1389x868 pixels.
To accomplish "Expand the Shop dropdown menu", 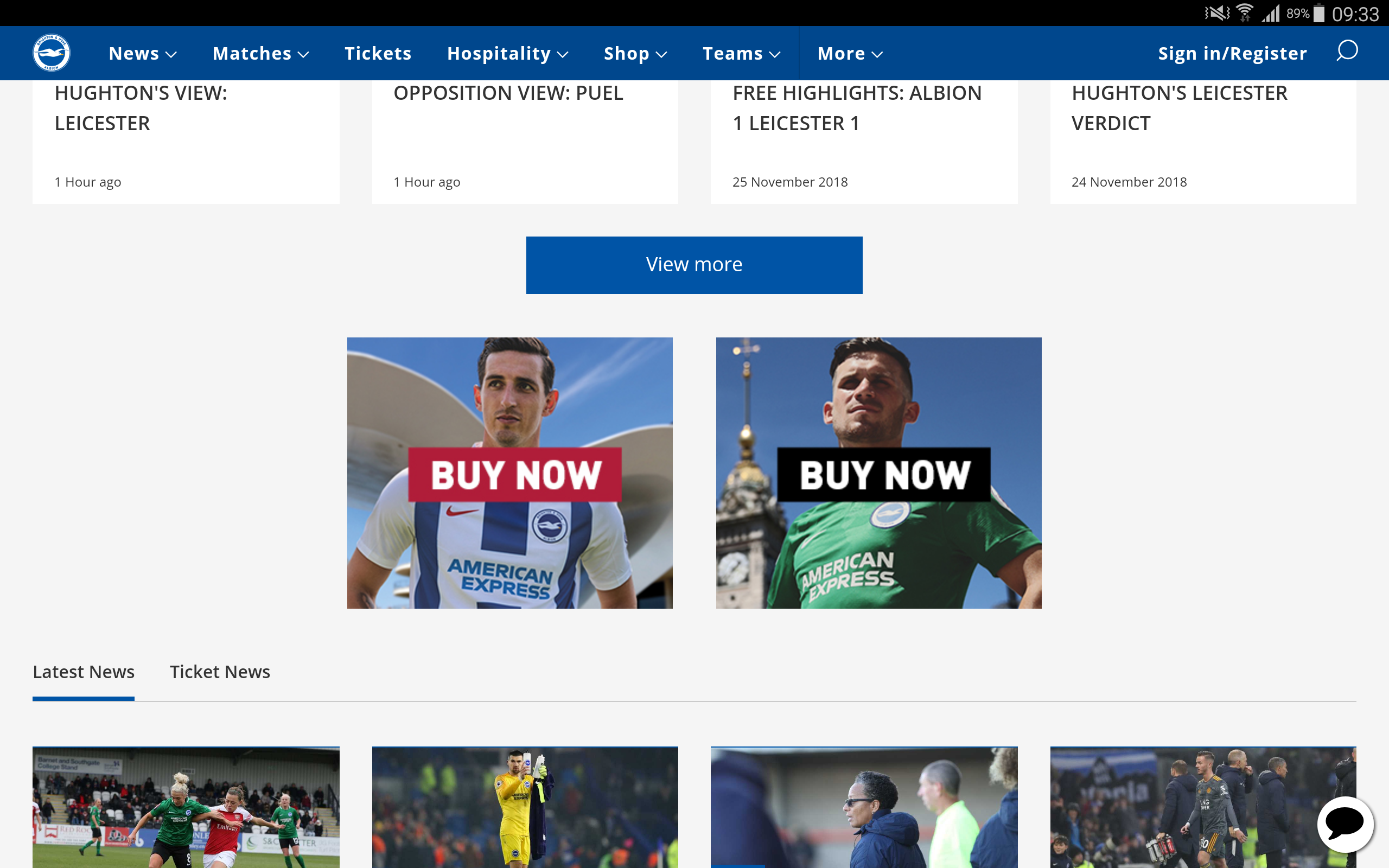I will tap(635, 53).
